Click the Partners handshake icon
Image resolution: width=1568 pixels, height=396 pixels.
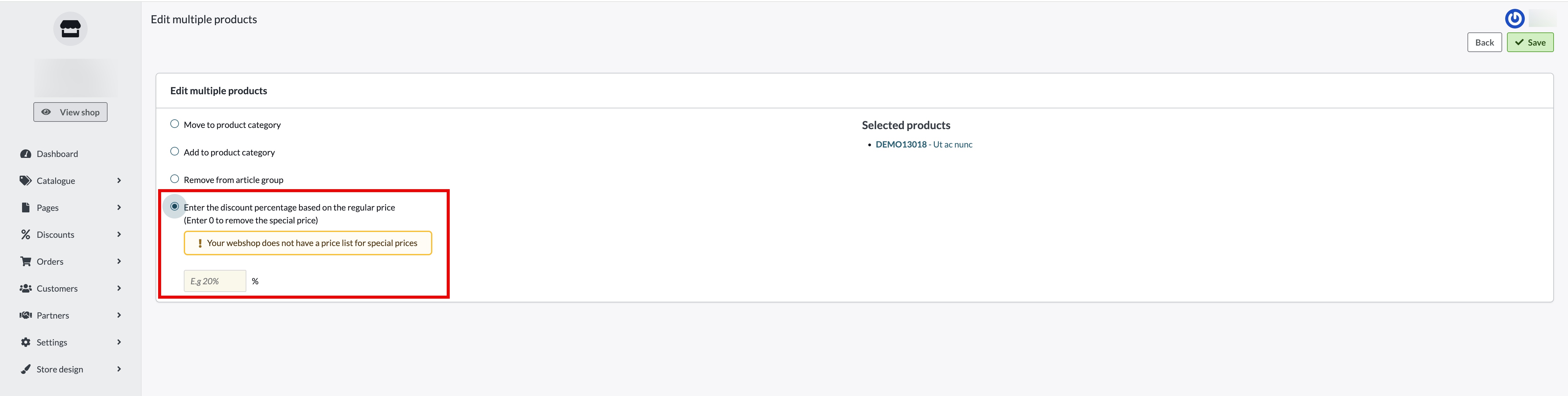25,315
